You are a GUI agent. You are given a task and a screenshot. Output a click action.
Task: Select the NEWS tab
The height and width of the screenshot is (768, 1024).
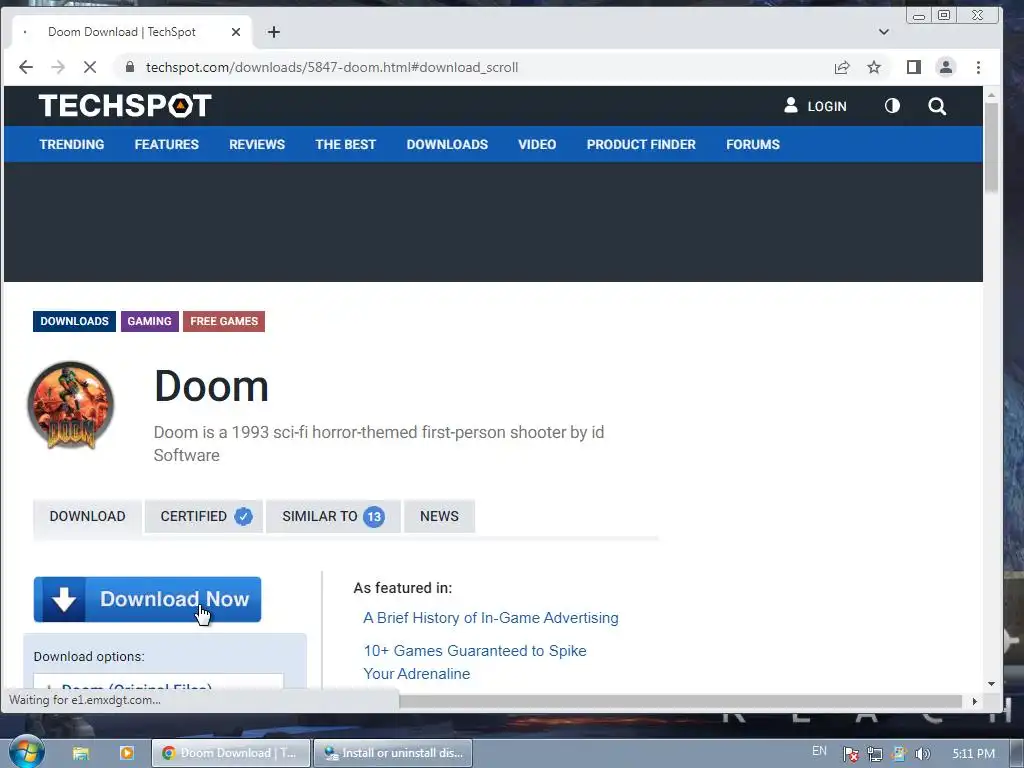point(440,516)
